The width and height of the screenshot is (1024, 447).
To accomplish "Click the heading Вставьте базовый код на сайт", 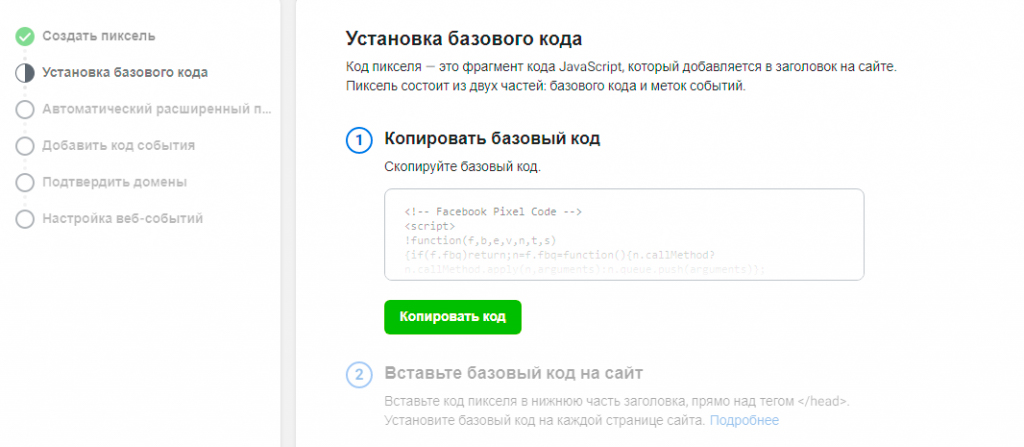I will (x=514, y=374).
